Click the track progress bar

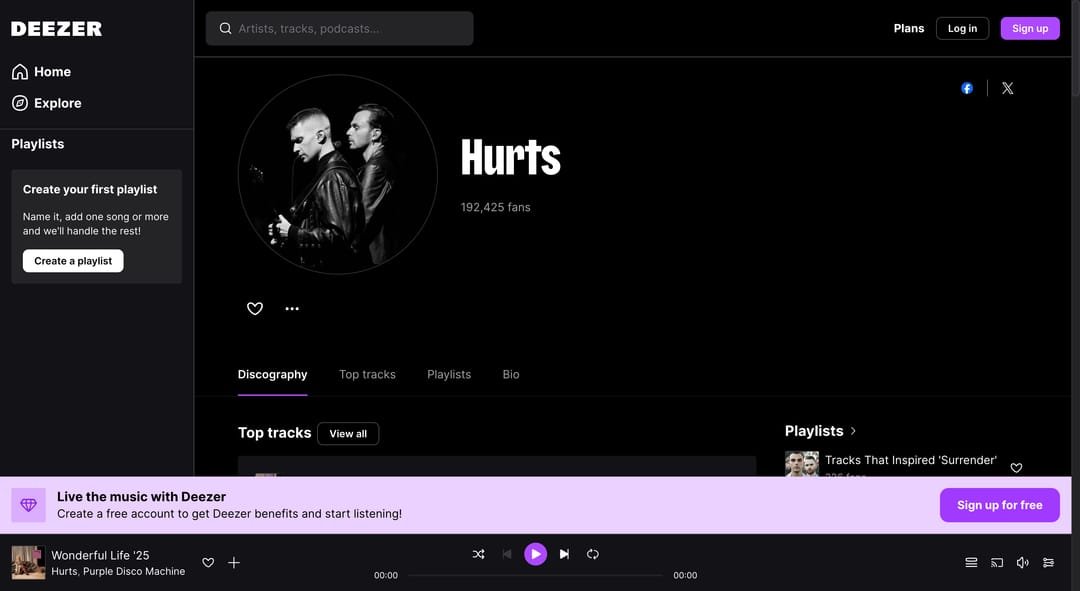535,575
